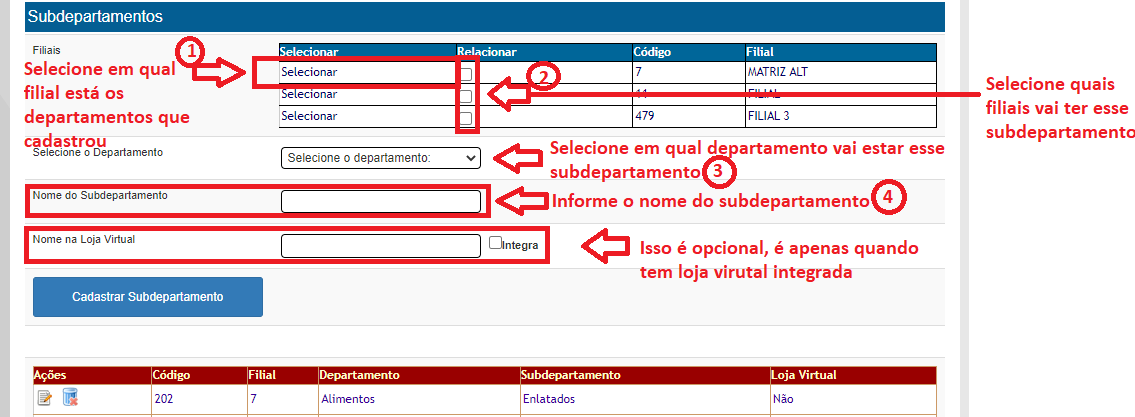Image resolution: width=1135 pixels, height=417 pixels.
Task: Click Selecionar link for FILIAL 3 row
Action: point(309,116)
